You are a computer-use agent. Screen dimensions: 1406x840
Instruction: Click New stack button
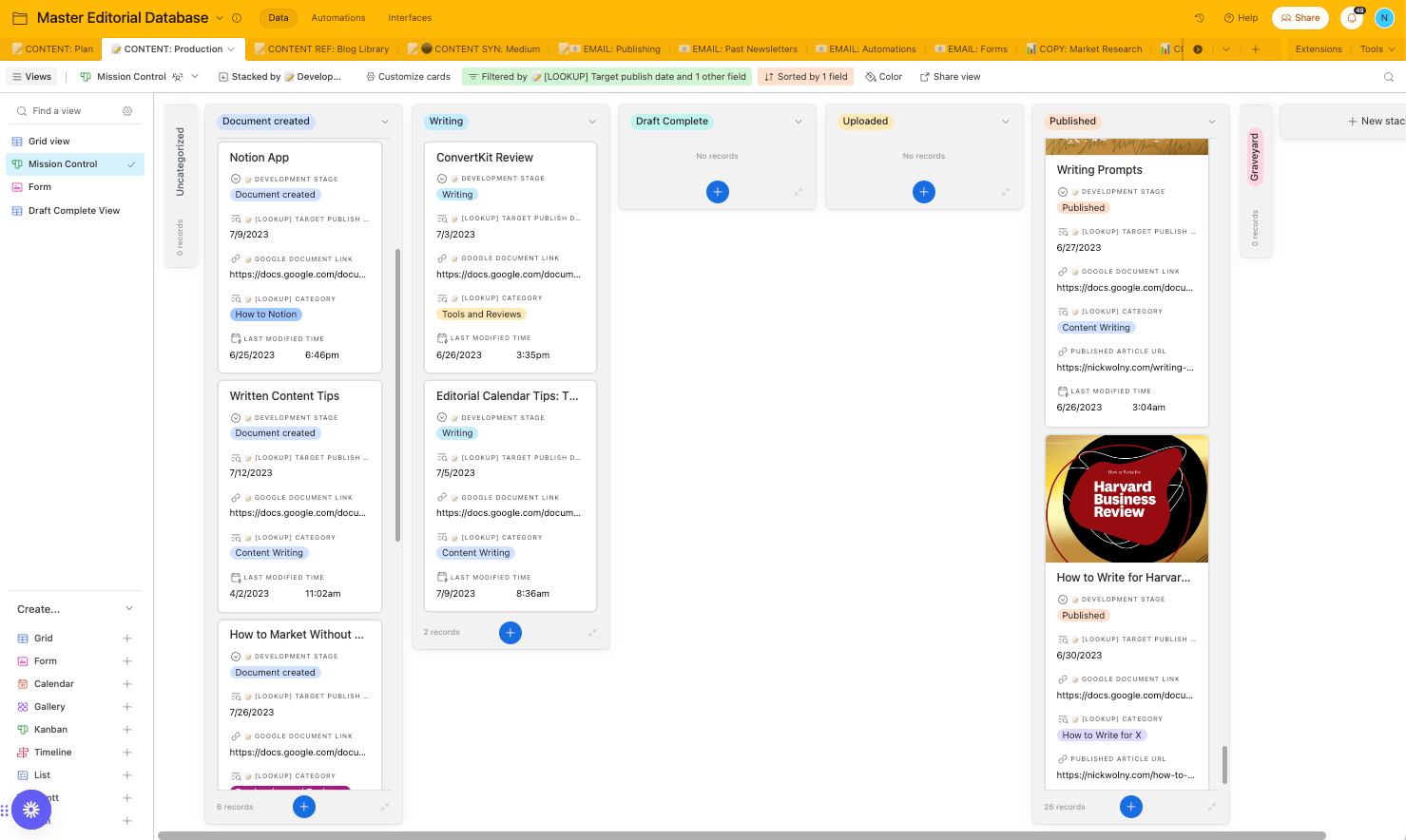1375,122
